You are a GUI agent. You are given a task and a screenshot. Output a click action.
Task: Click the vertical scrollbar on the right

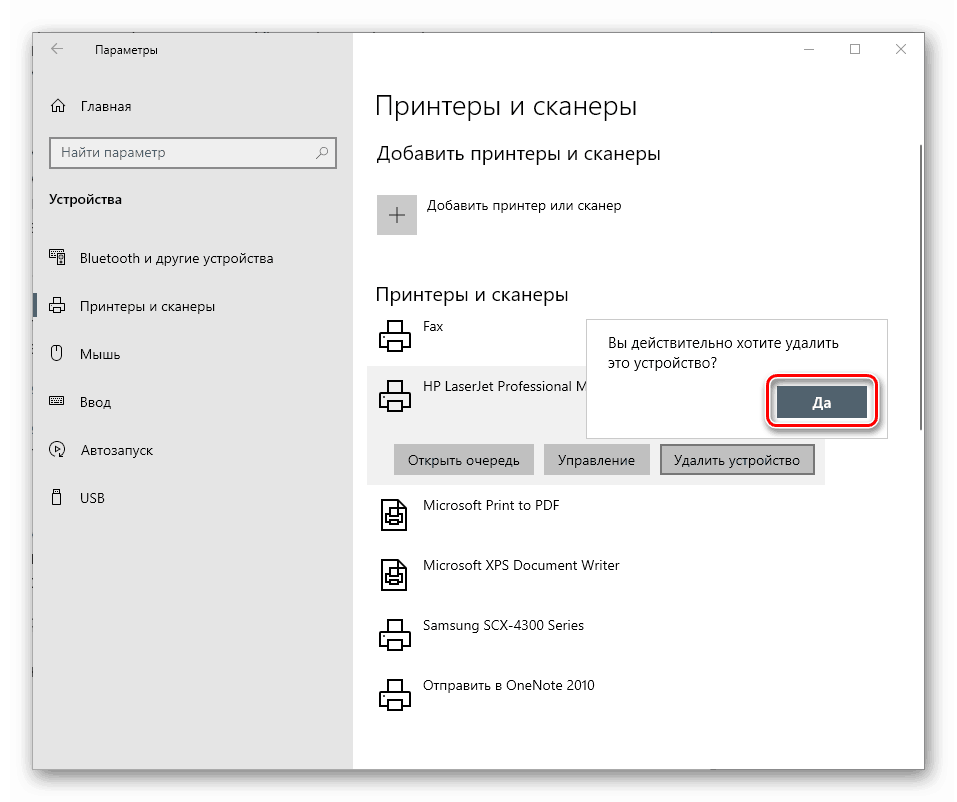click(920, 287)
